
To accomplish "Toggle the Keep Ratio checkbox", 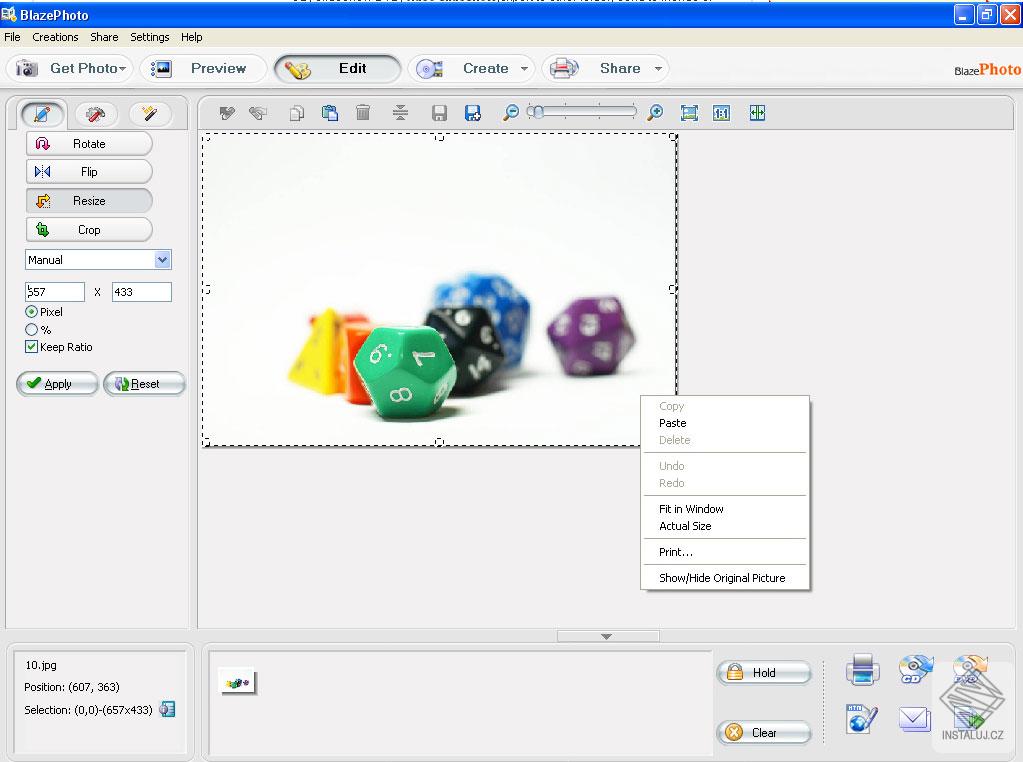I will click(31, 347).
